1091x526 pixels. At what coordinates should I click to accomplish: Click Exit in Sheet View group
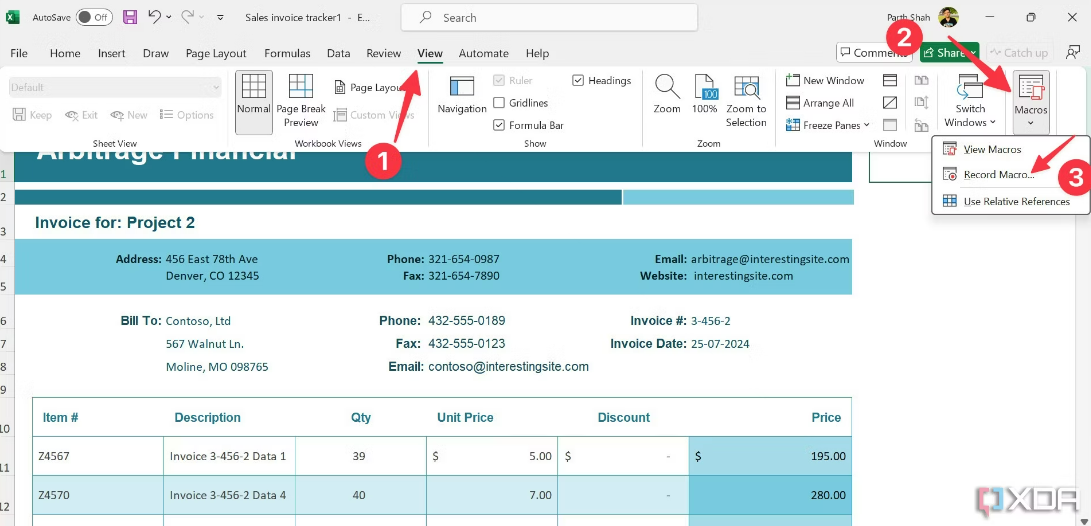coord(81,115)
